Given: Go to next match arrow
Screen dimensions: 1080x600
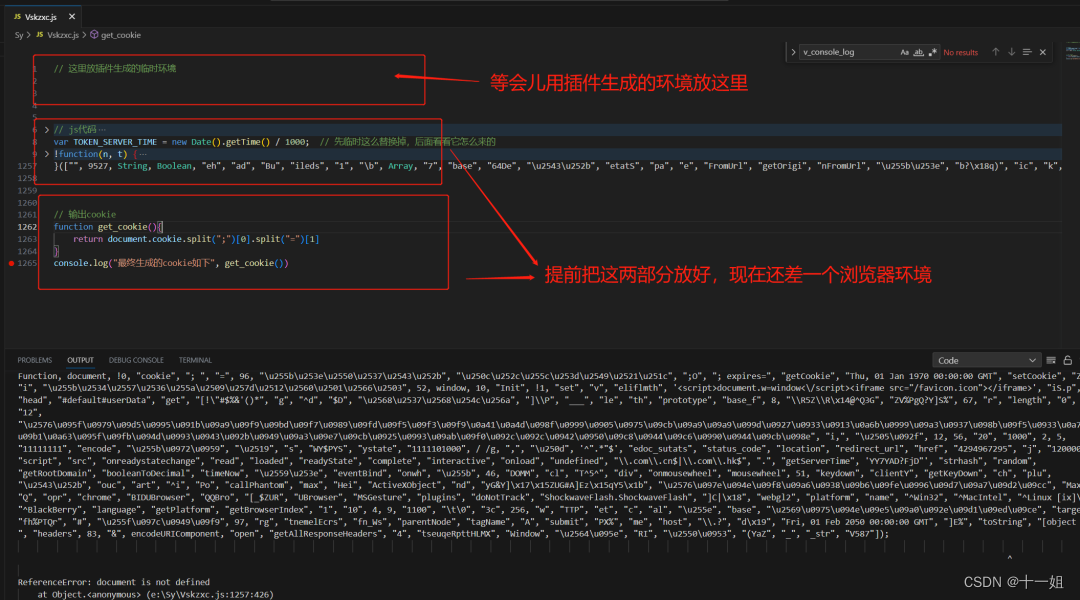Looking at the screenshot, I should pos(1011,52).
